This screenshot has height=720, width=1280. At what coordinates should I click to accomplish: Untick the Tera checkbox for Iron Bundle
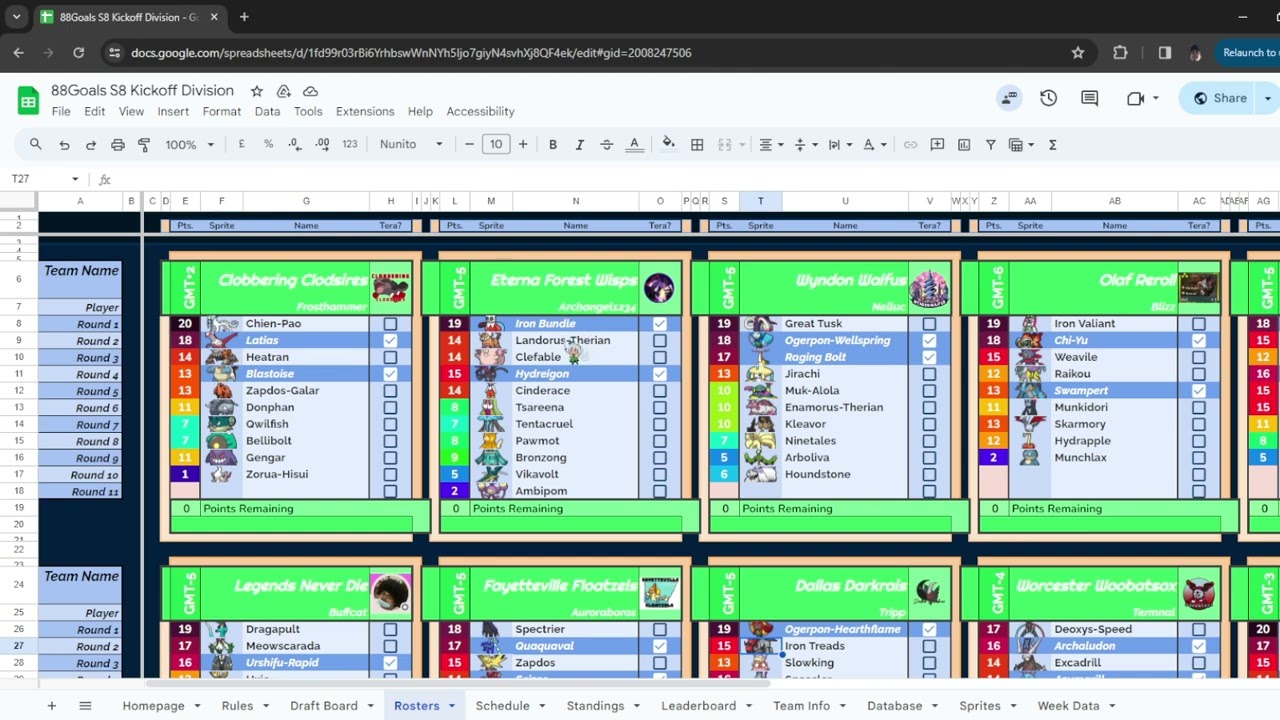pyautogui.click(x=660, y=324)
